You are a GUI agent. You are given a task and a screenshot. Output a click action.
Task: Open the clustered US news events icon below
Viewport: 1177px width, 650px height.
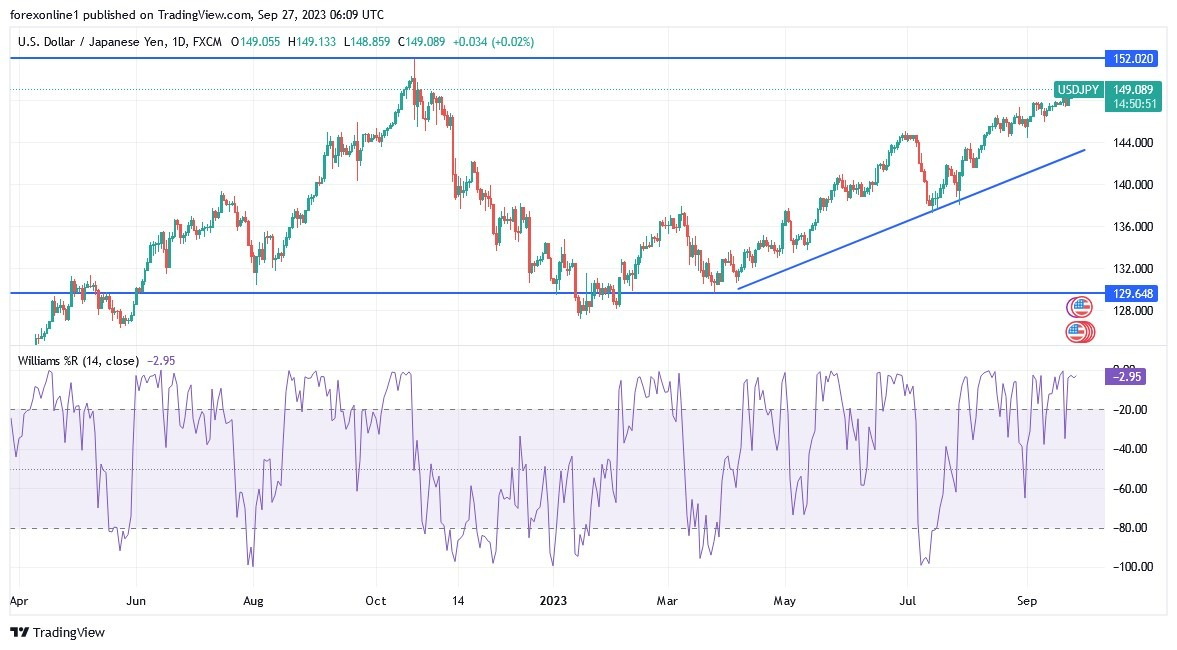pos(1080,330)
